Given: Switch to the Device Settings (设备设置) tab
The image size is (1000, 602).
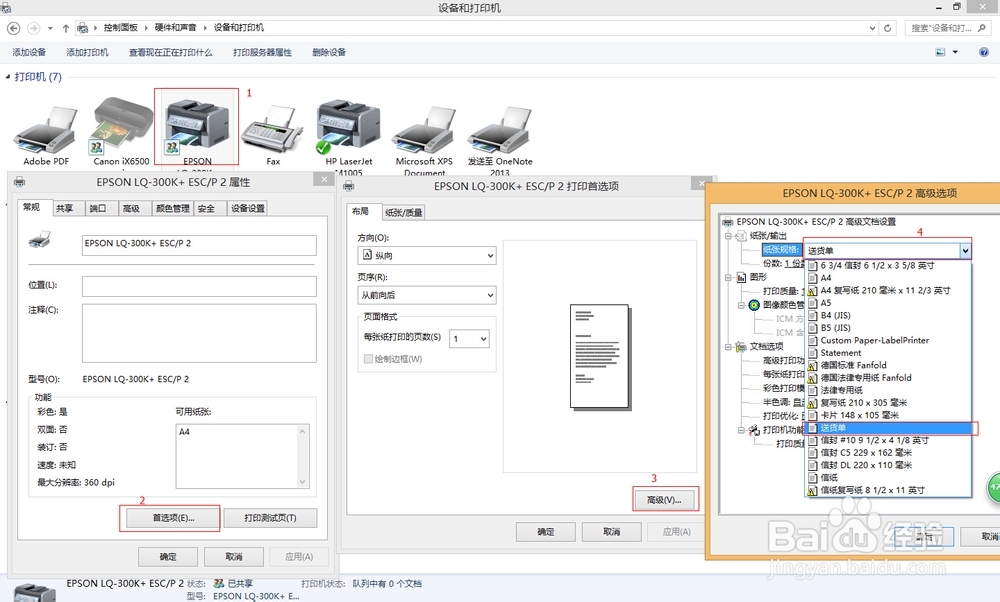Looking at the screenshot, I should click(248, 209).
